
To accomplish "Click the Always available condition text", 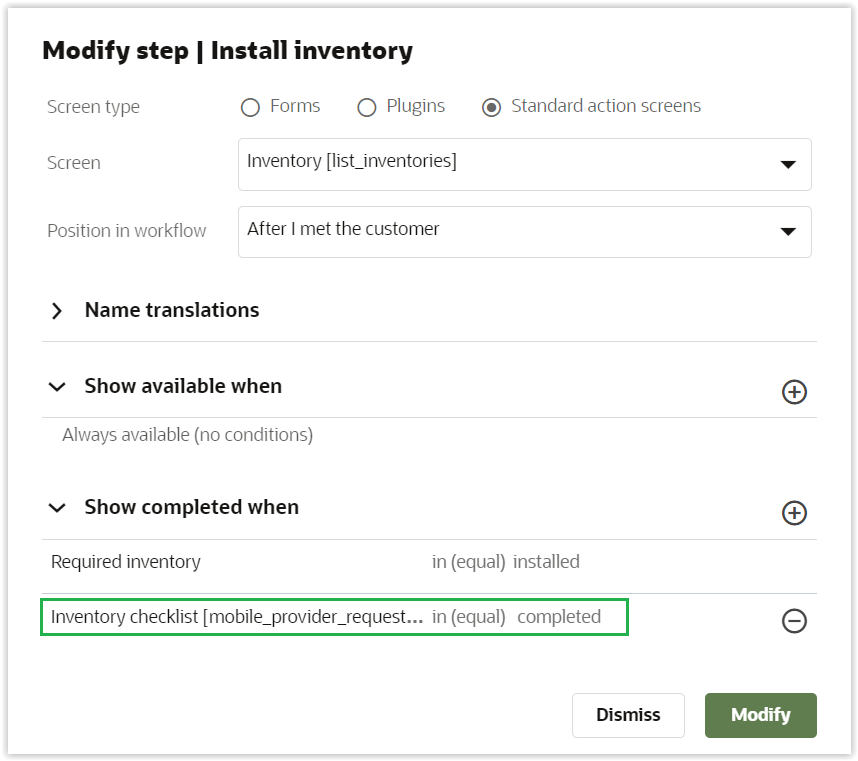I will tap(187, 435).
